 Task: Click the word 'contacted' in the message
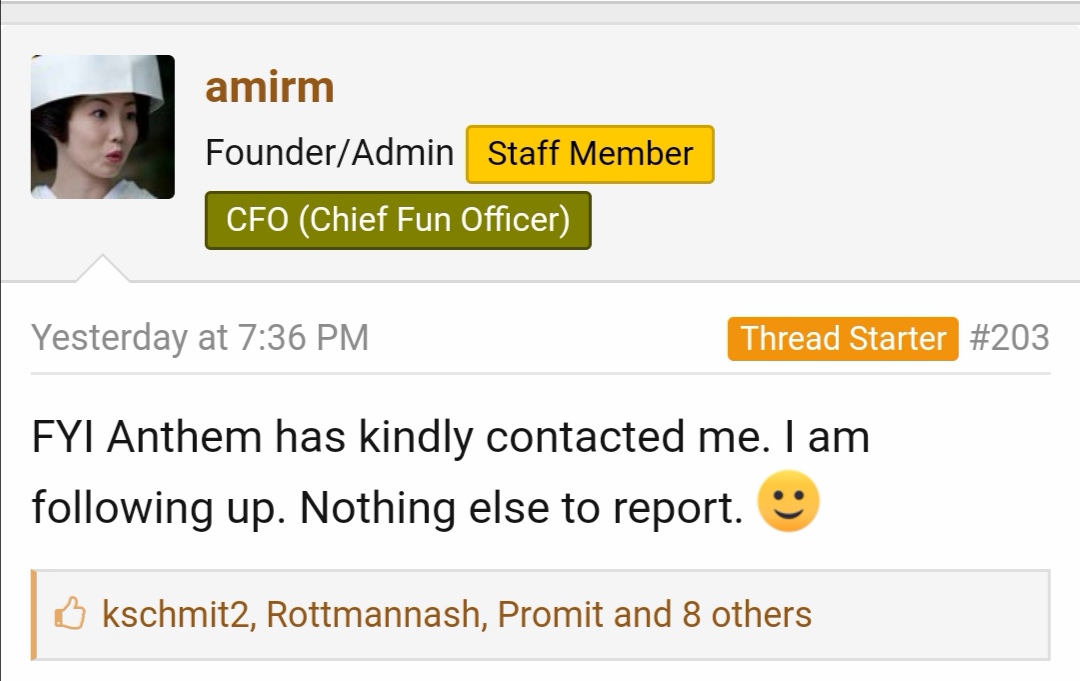(585, 437)
